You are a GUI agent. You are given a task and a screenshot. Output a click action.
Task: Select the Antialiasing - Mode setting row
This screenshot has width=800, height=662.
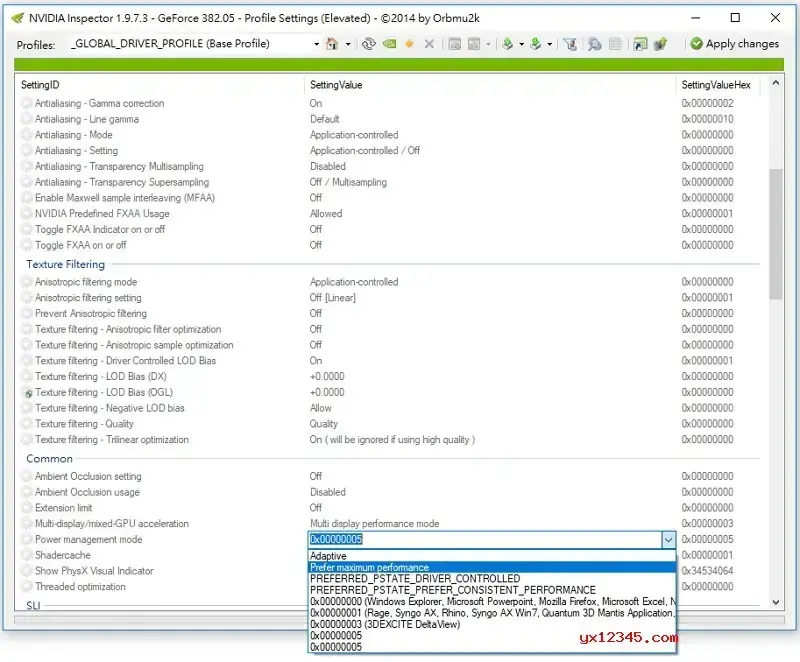coord(390,135)
